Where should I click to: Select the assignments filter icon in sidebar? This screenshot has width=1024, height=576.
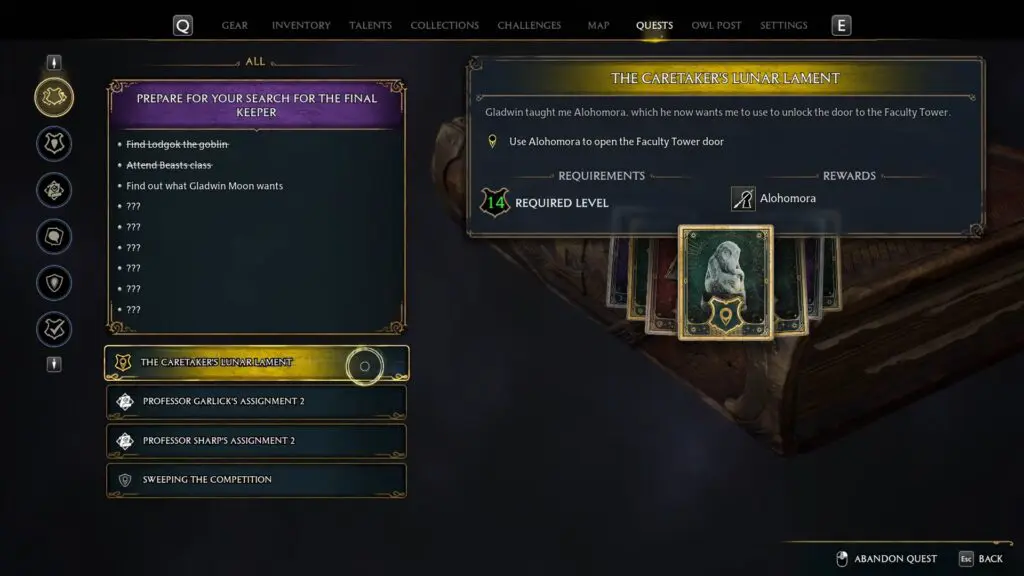[x=54, y=190]
